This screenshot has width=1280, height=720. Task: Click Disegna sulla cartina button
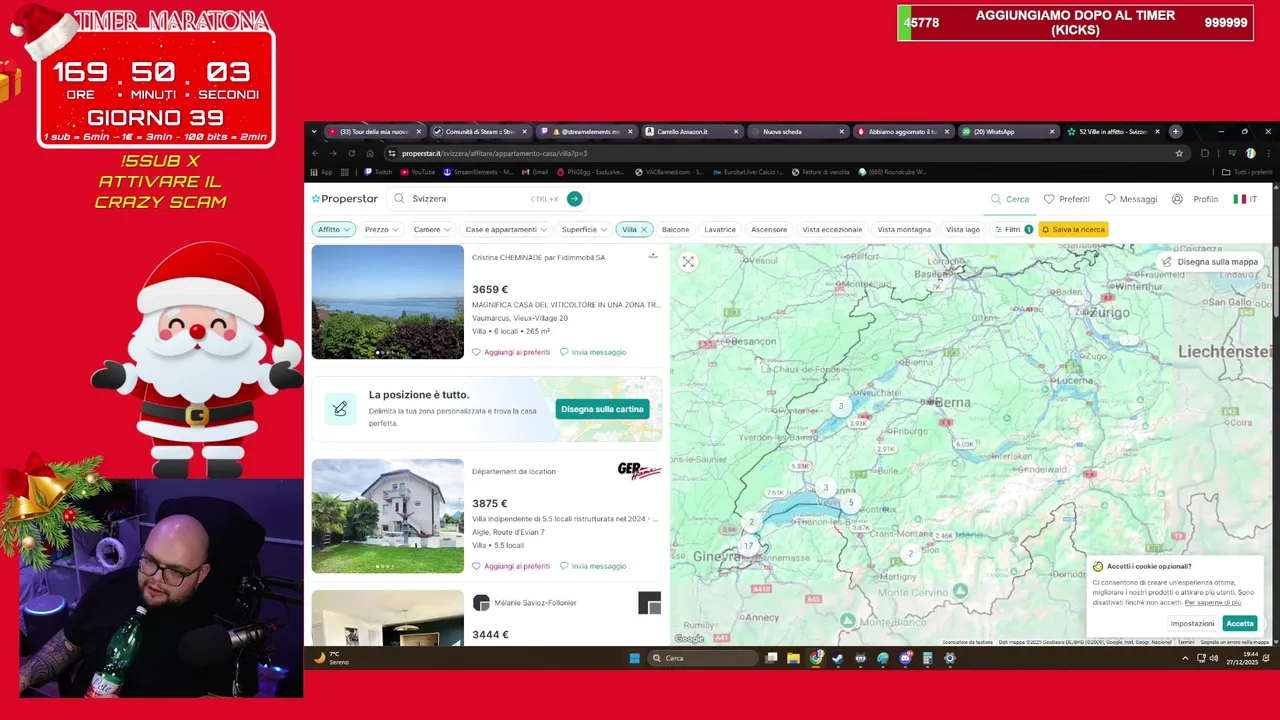point(602,409)
